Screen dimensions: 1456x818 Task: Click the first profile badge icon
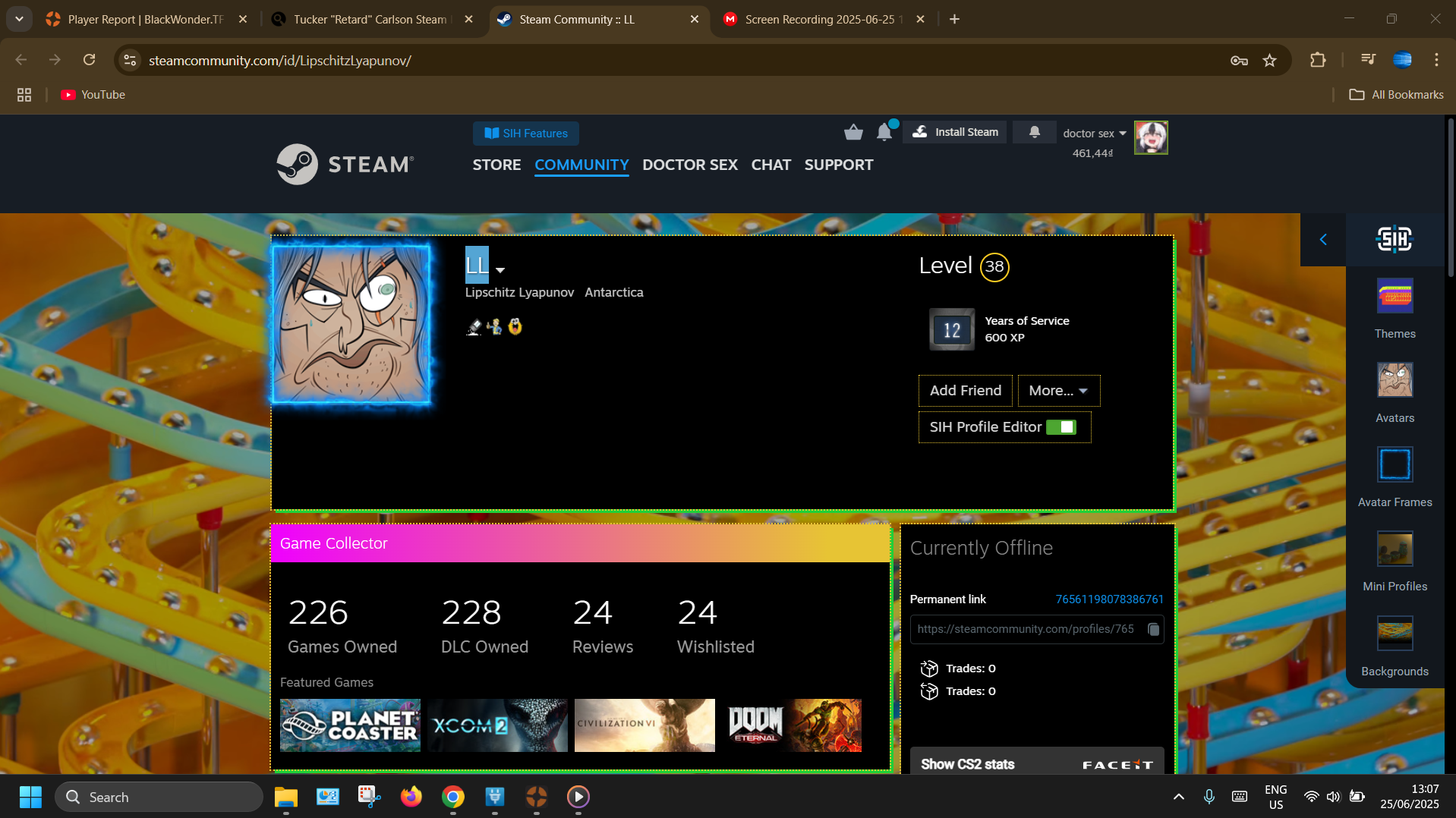474,327
